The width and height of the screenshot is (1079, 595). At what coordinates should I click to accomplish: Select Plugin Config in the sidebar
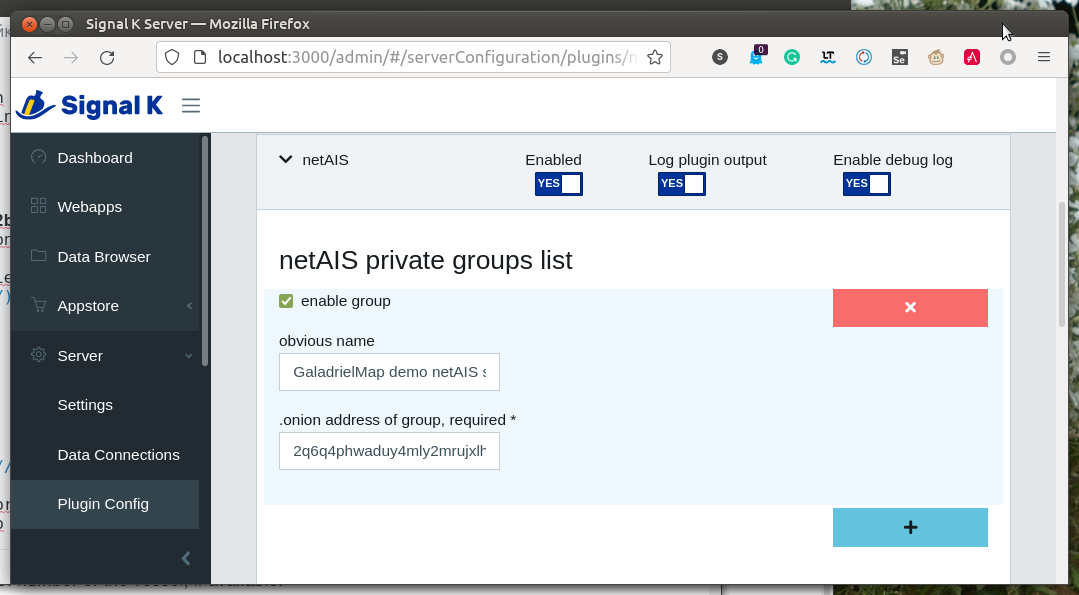[105, 504]
